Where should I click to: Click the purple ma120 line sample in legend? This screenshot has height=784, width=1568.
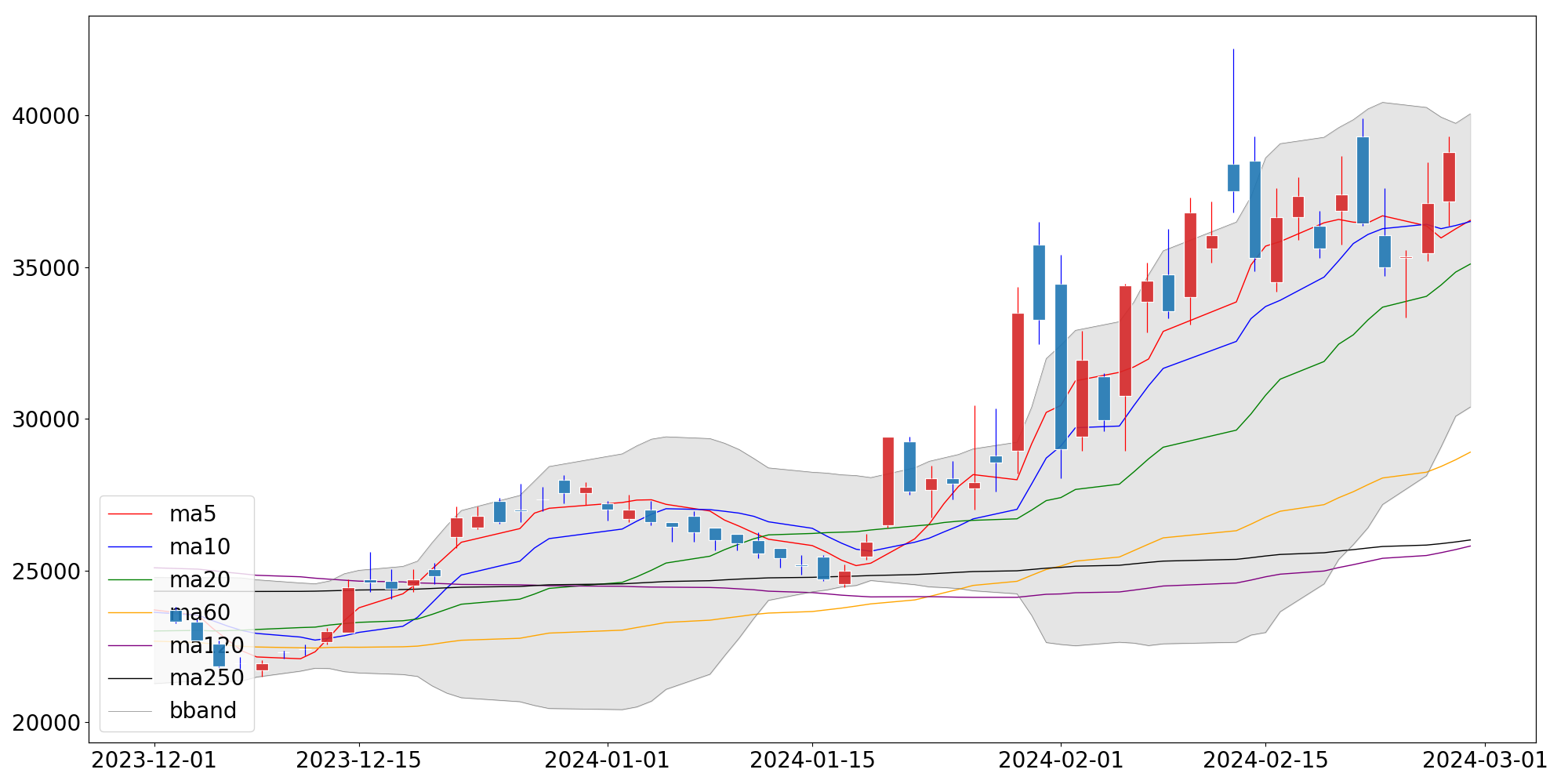tap(130, 646)
